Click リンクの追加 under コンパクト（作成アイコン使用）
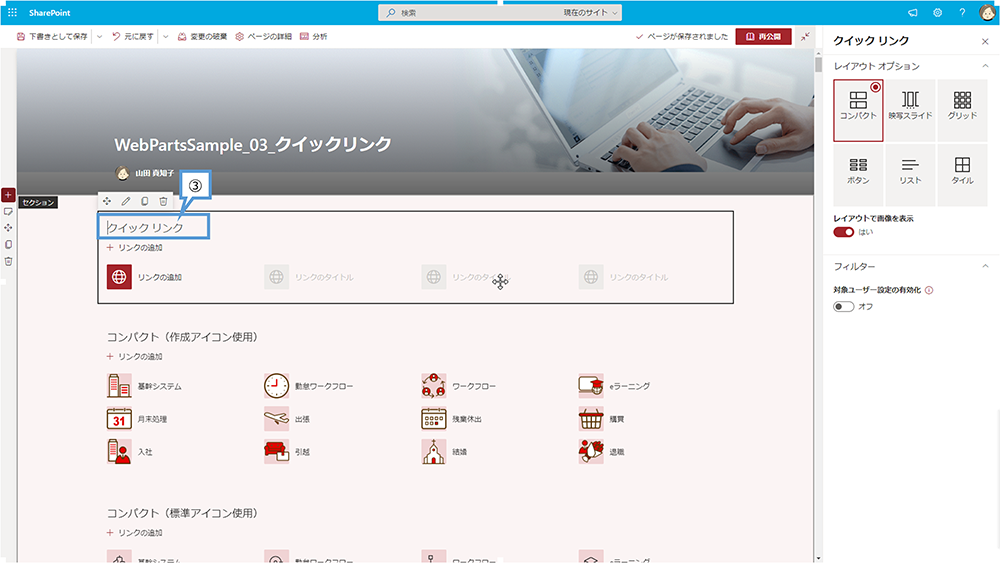 pos(135,356)
